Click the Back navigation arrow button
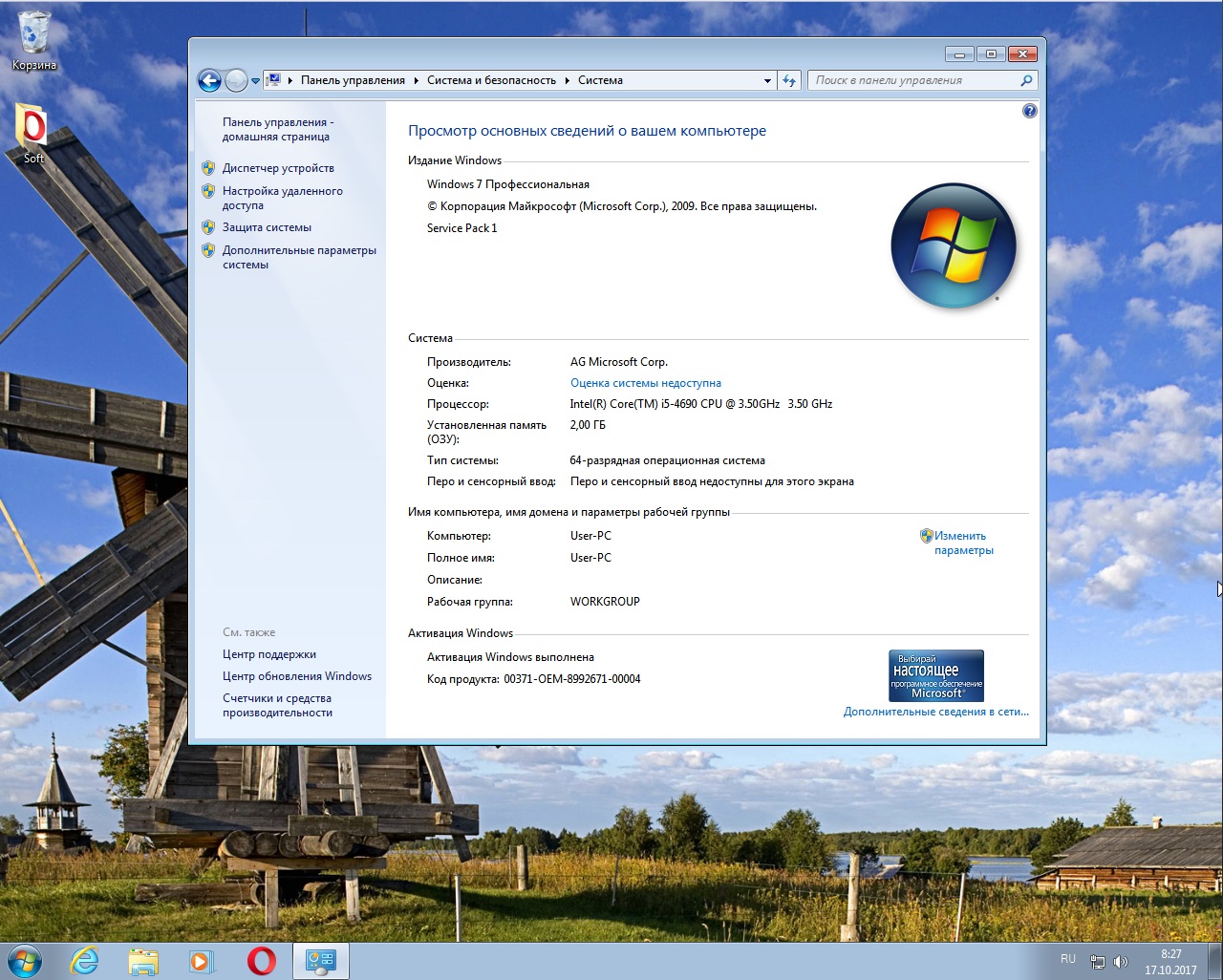The image size is (1223, 980). tap(209, 81)
